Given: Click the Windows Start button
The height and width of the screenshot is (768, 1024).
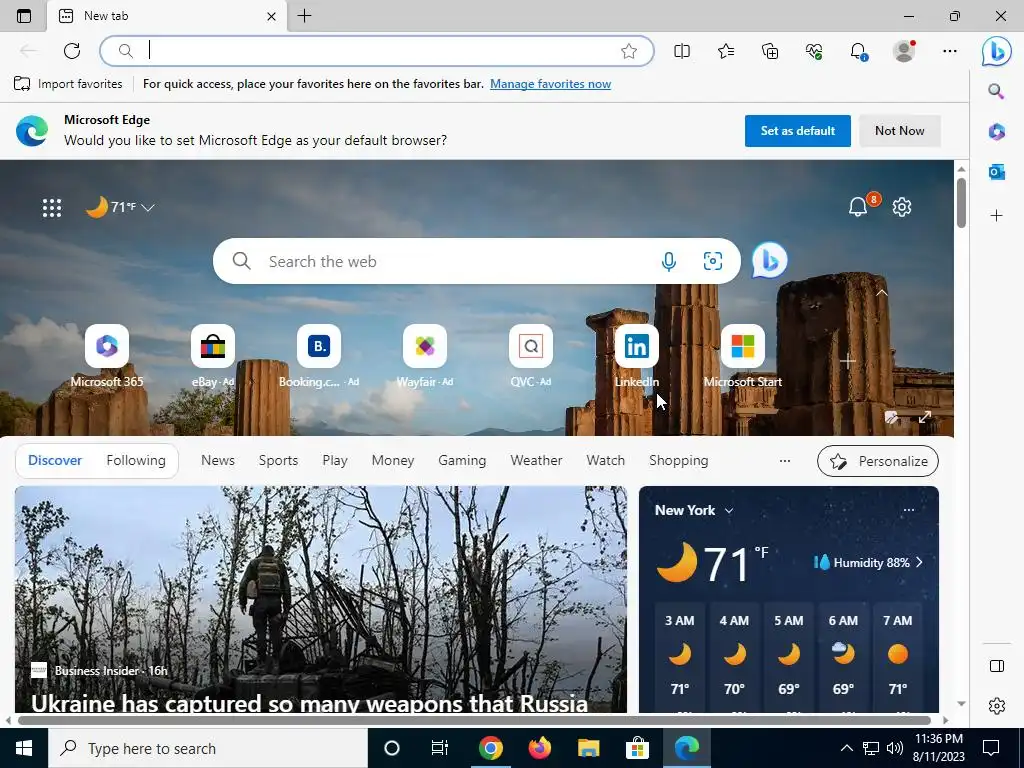Looking at the screenshot, I should pos(24,748).
